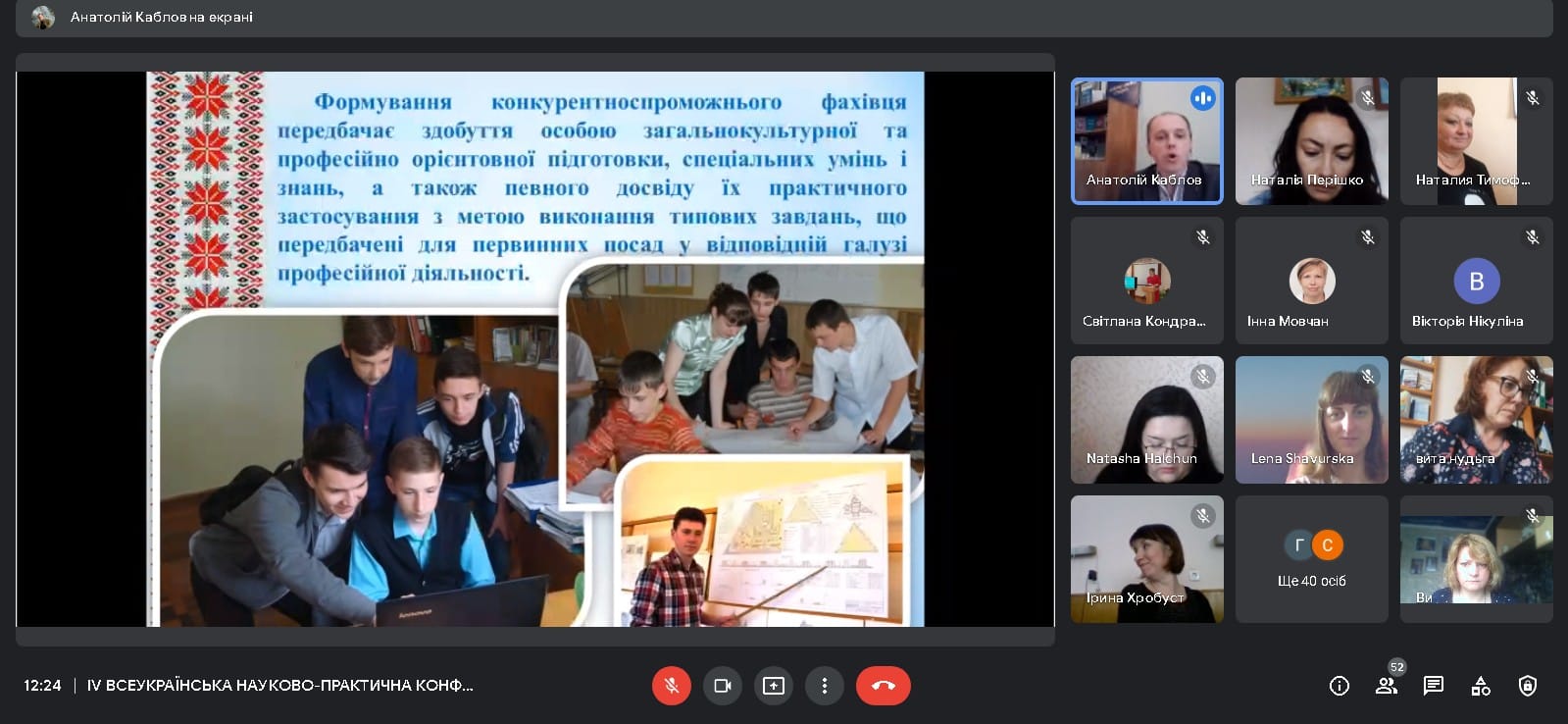Expand the 'Ще 40 осіб' tile

1311,559
